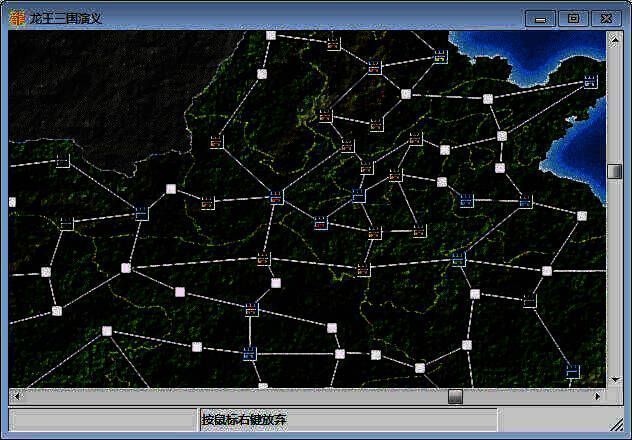Click the 龙王三国演义 window title text
The height and width of the screenshot is (440, 632).
coord(66,18)
